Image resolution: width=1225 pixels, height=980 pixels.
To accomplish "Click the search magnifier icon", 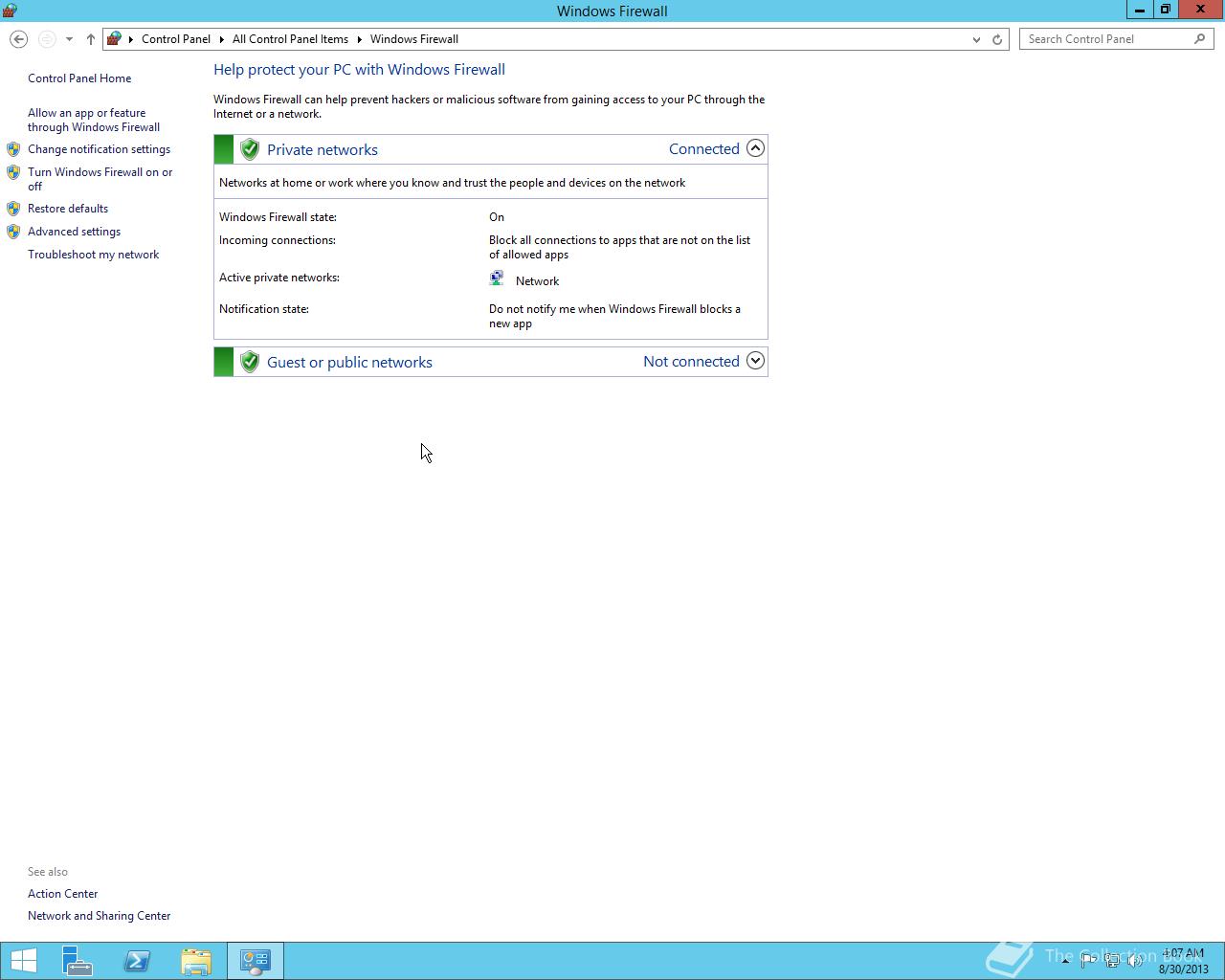I will click(x=1200, y=39).
